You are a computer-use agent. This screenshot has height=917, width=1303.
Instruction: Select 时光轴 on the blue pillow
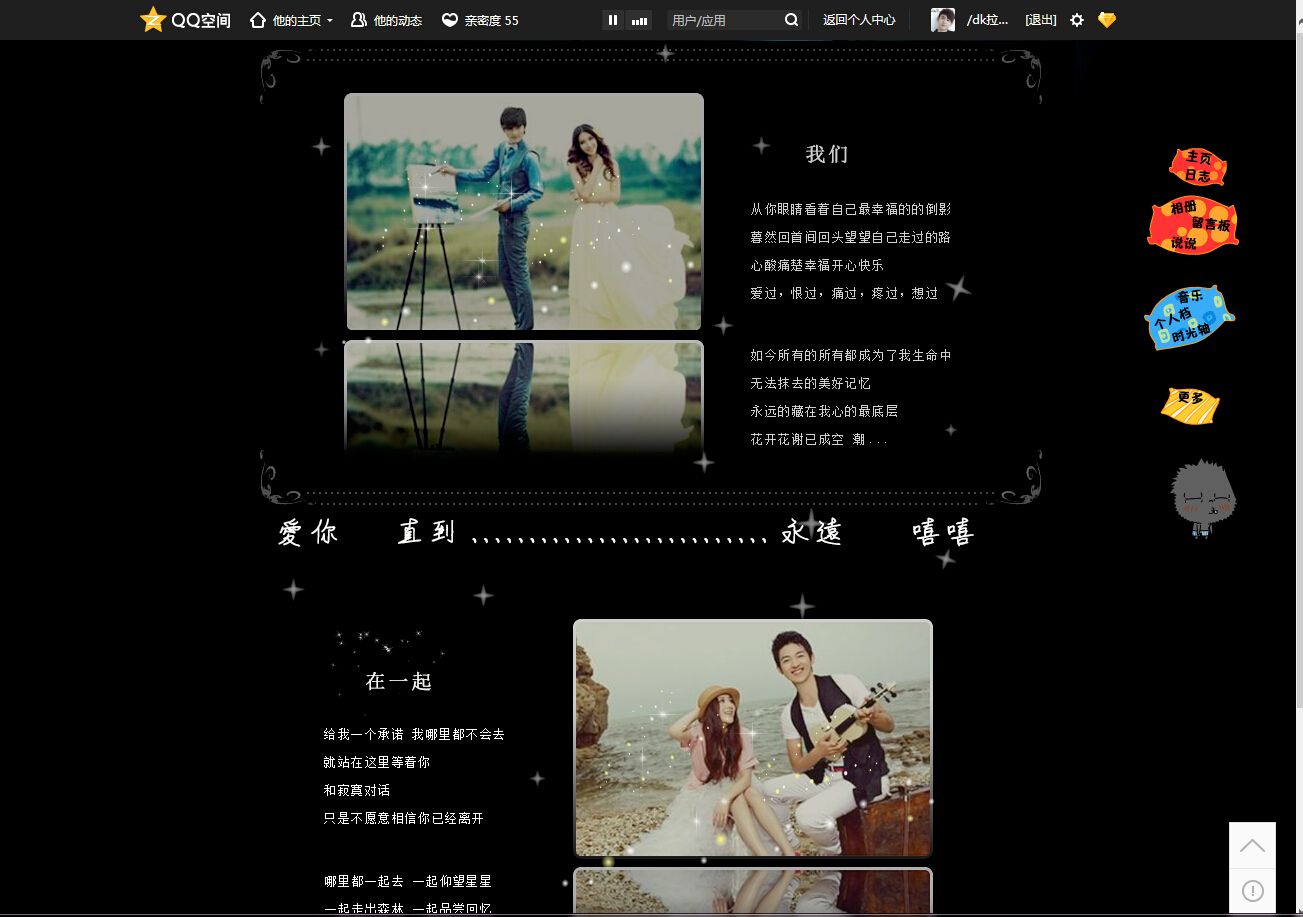coord(1191,333)
